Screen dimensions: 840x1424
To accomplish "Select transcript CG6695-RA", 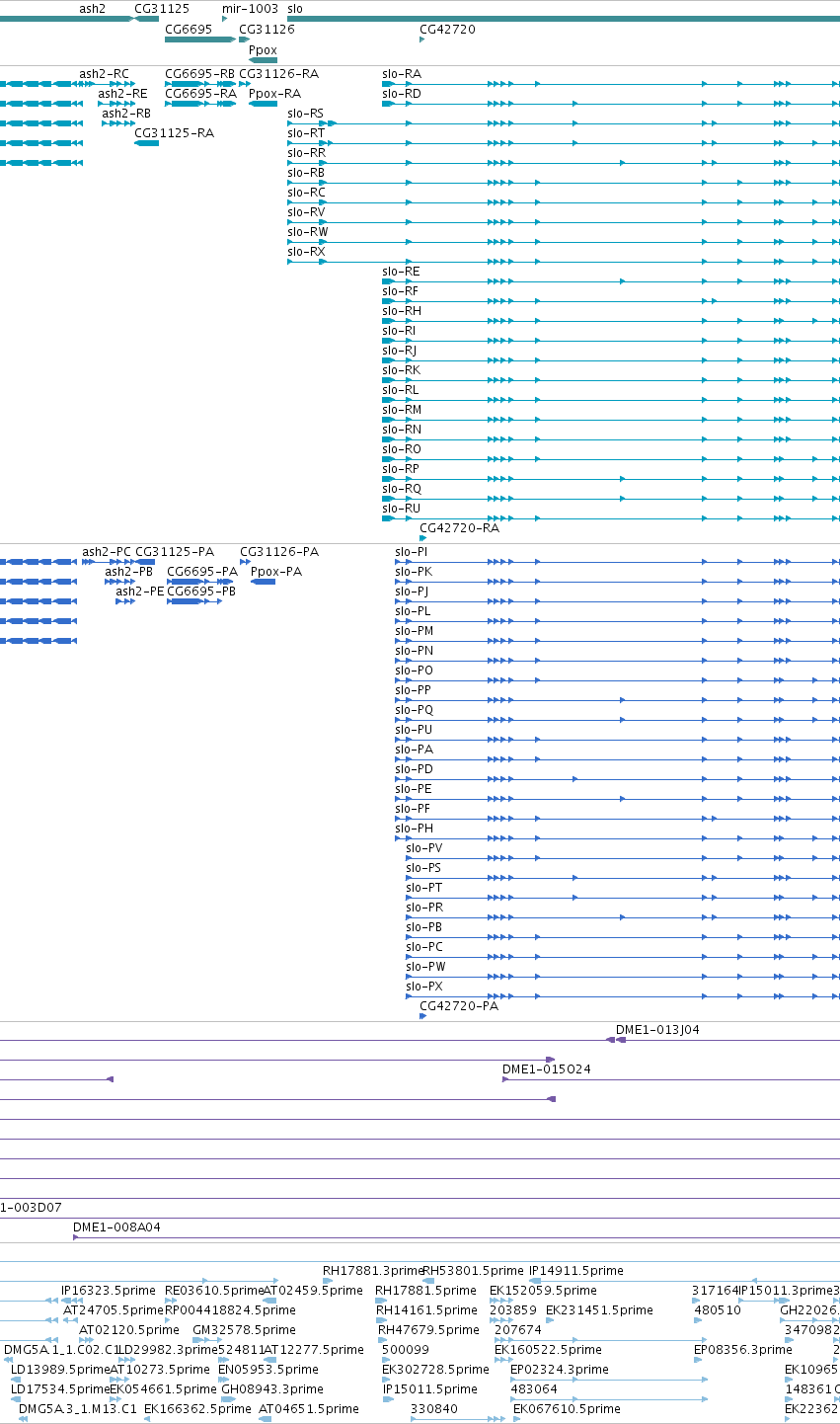I will coord(200,94).
